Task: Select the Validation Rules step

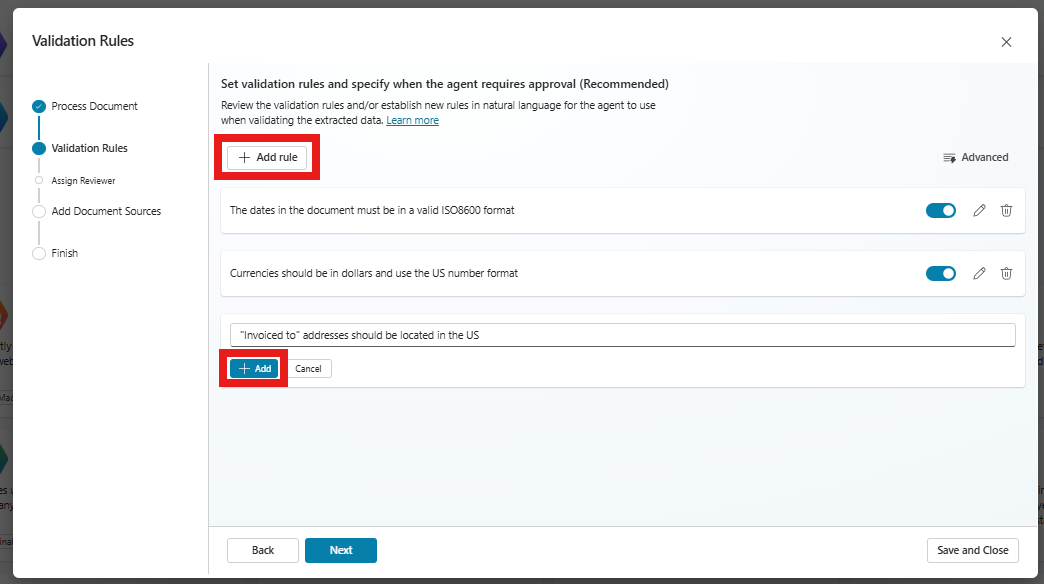Action: click(89, 148)
